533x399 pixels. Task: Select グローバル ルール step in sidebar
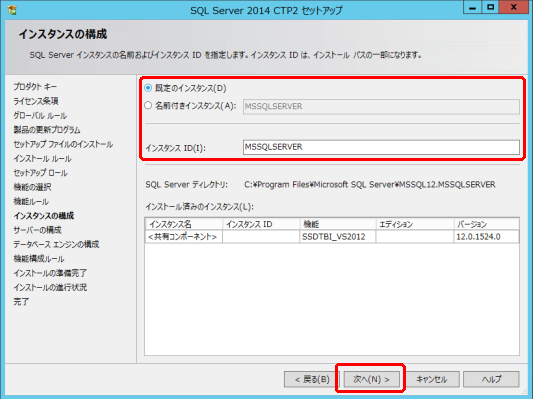point(40,116)
